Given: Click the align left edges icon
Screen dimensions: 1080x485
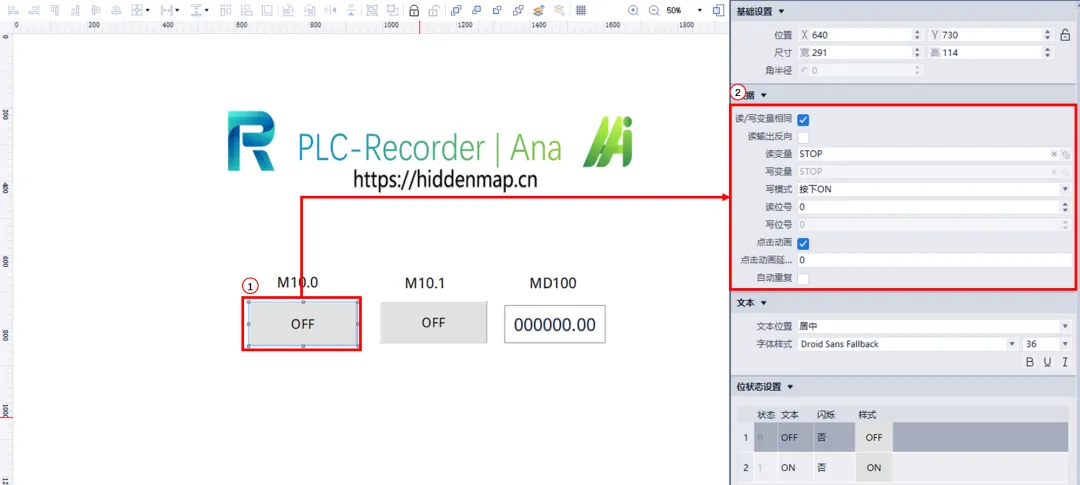Looking at the screenshot, I should (13, 10).
